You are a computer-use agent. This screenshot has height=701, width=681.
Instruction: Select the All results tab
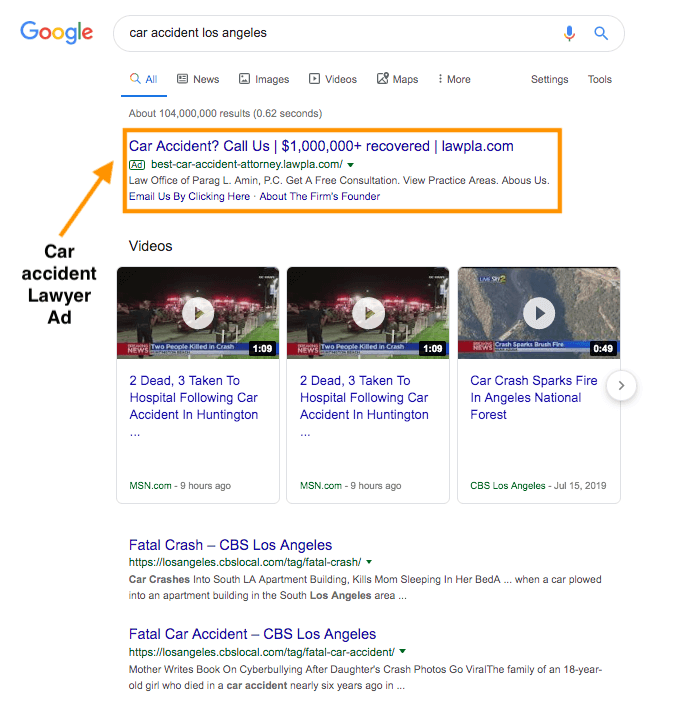pyautogui.click(x=144, y=79)
